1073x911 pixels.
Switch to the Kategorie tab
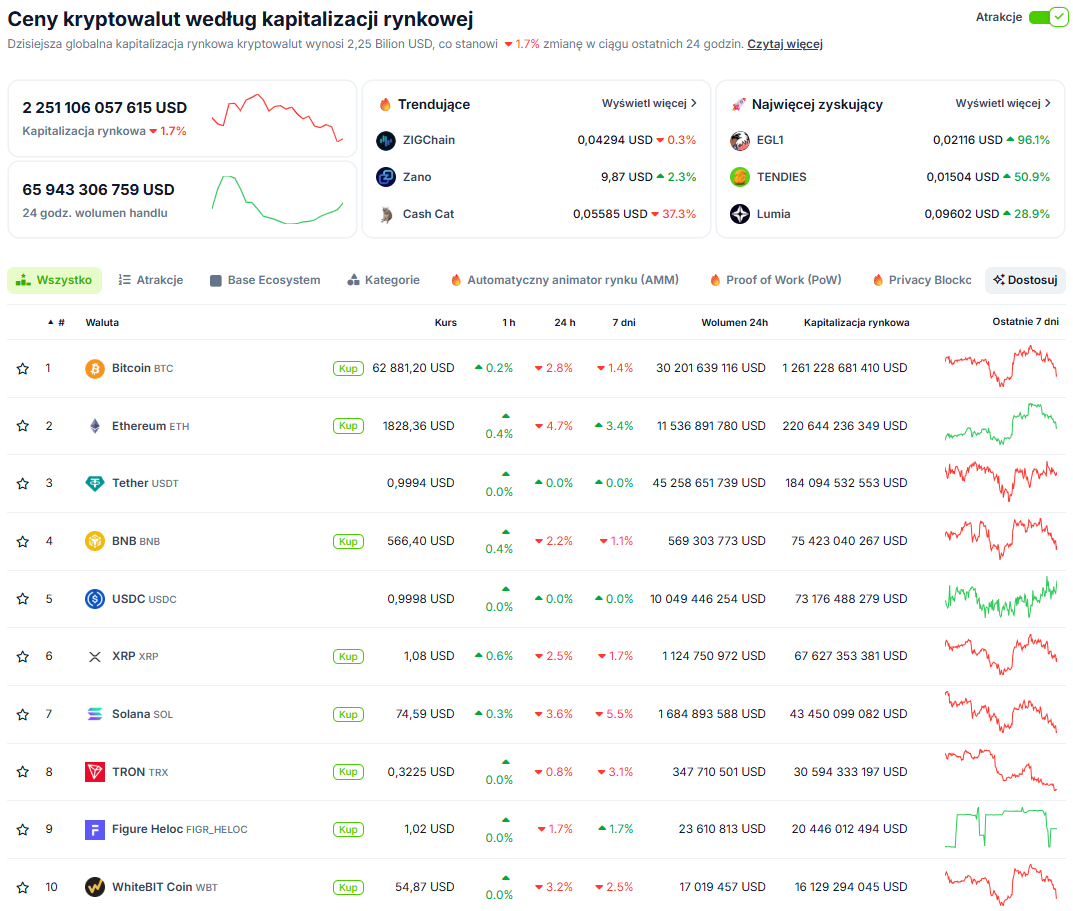383,280
